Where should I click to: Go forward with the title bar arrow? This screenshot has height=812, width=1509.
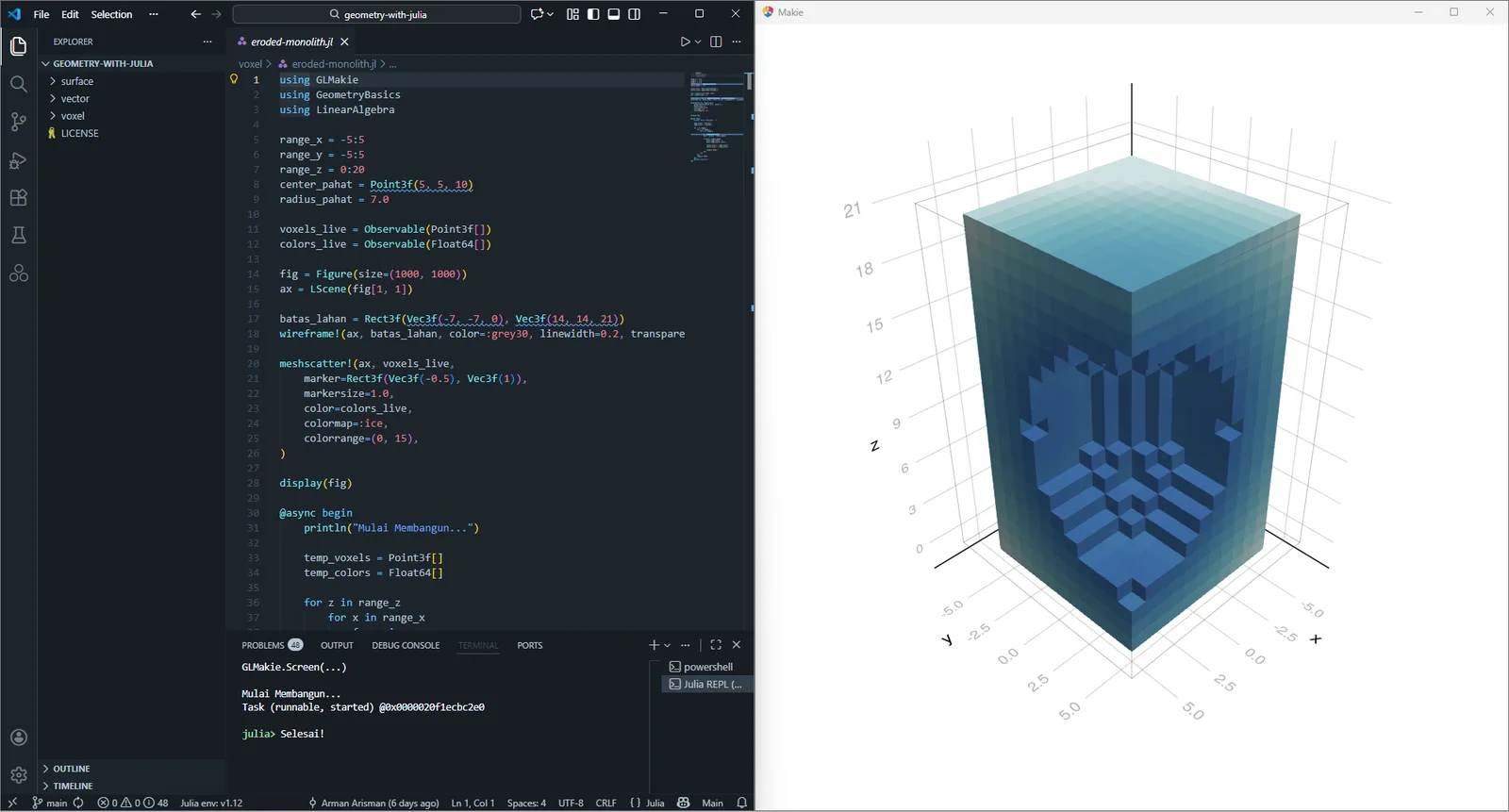point(216,14)
